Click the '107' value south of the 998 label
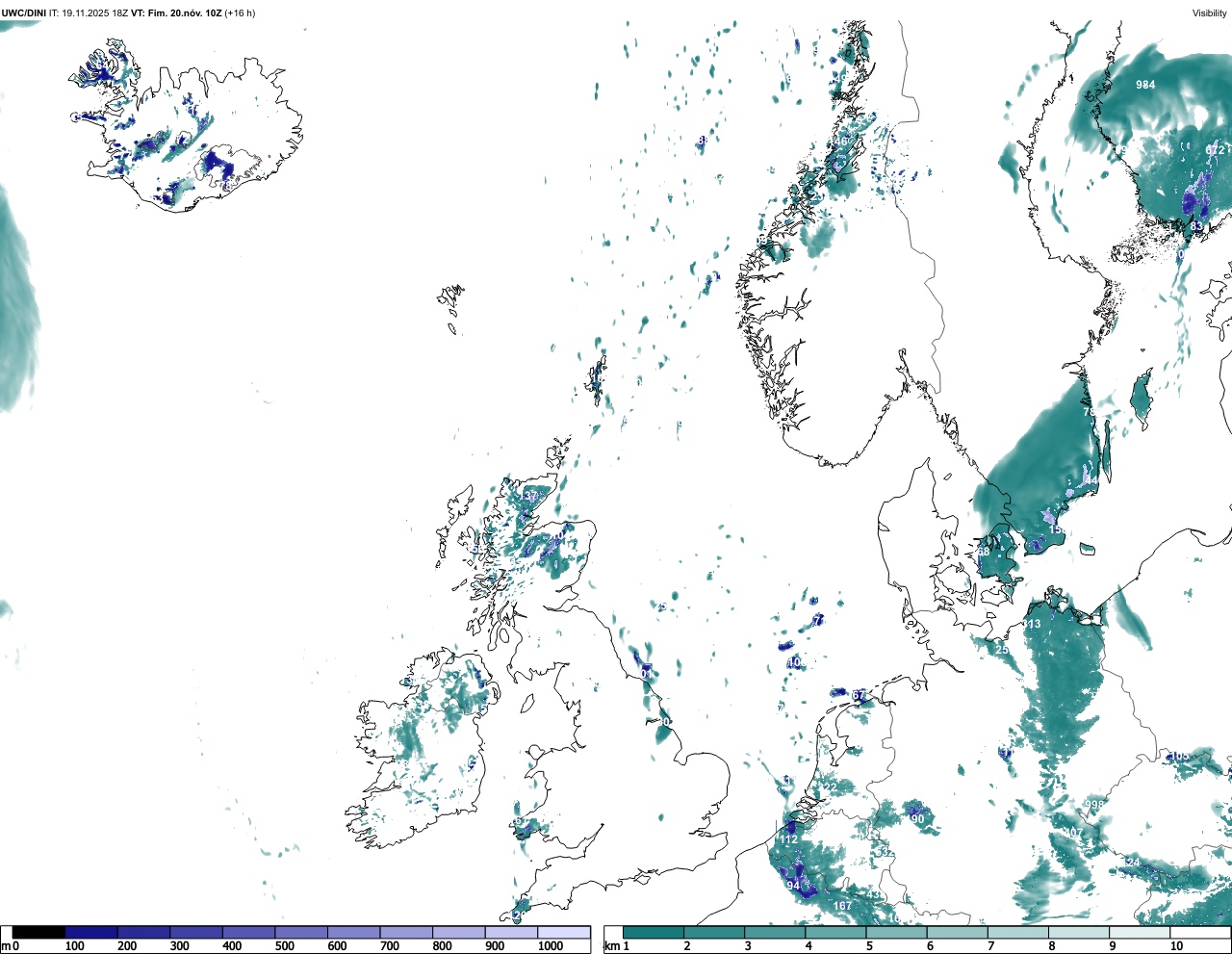The width and height of the screenshot is (1232, 954). [1072, 833]
